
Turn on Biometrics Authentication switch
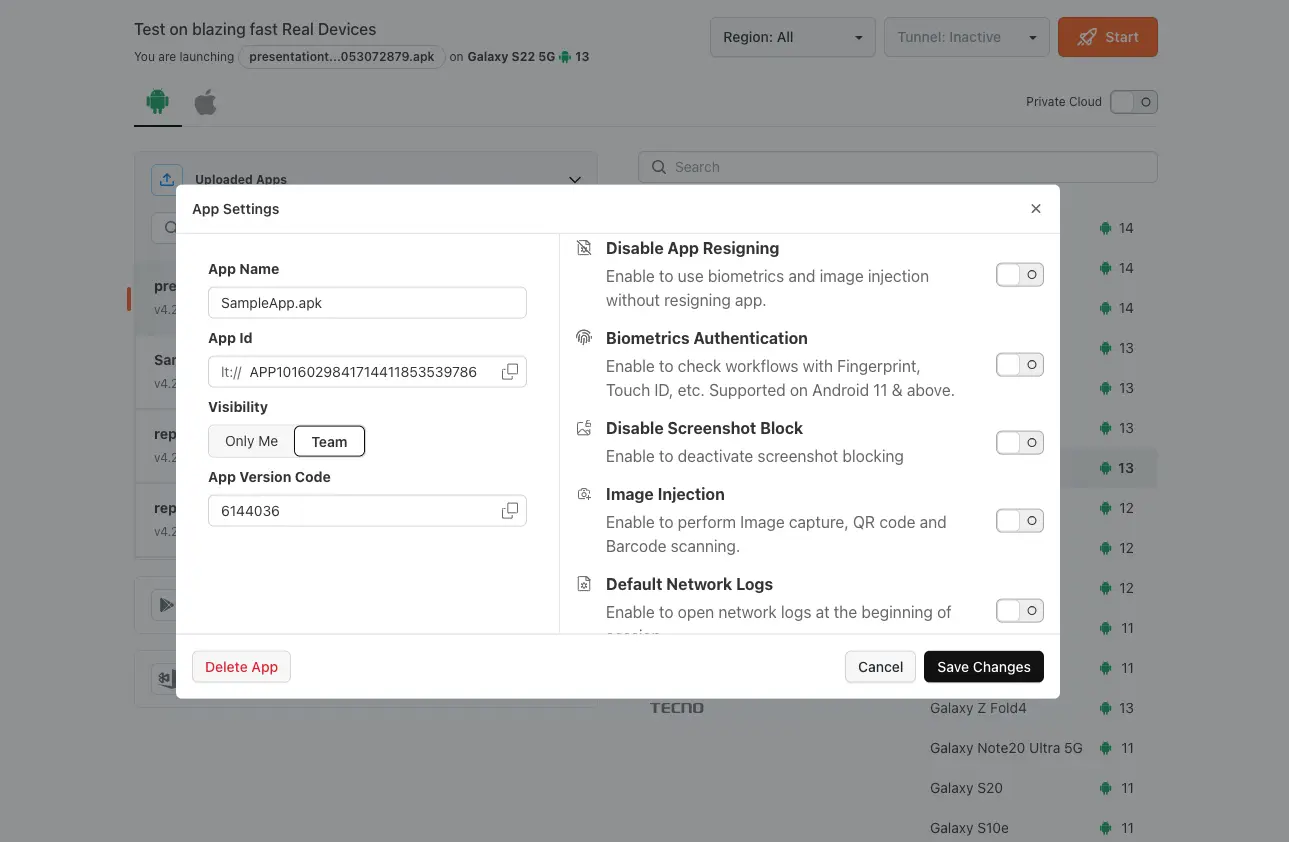[1019, 365]
